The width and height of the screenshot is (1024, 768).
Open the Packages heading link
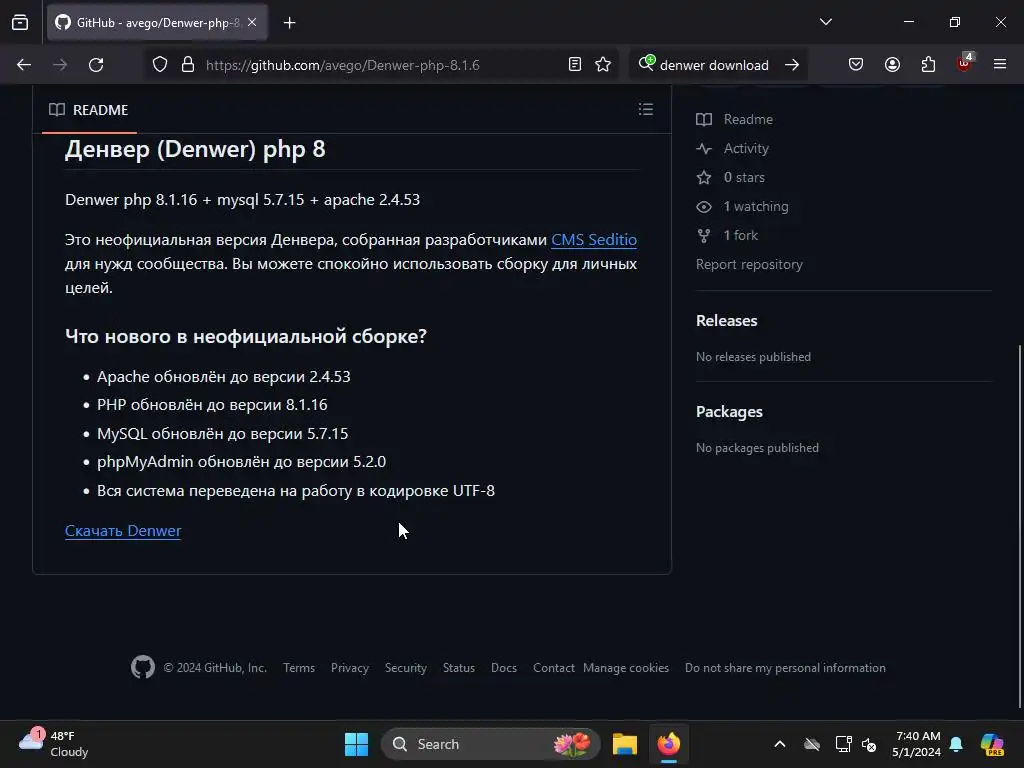click(x=729, y=411)
